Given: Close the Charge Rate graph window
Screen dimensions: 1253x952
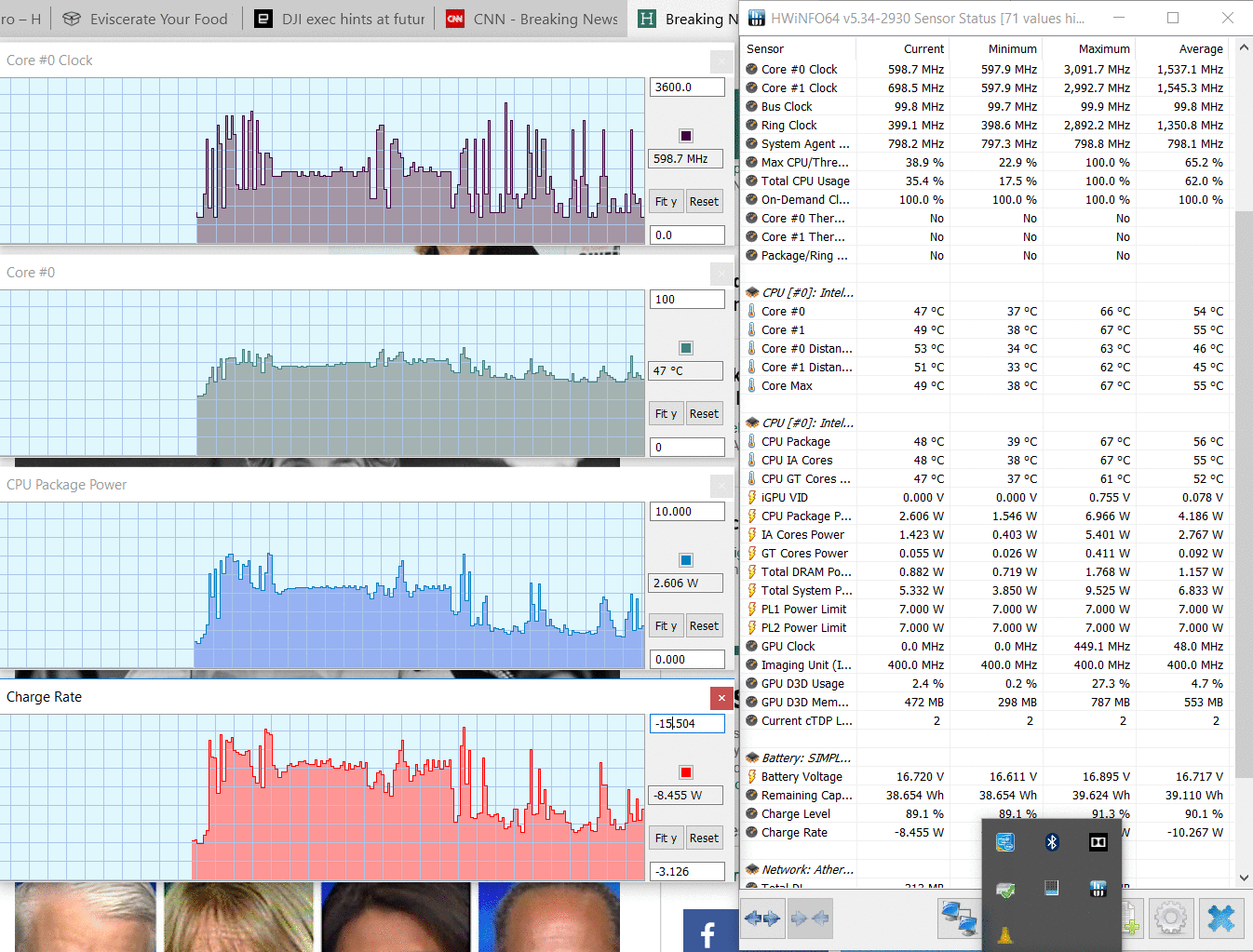Looking at the screenshot, I should pyautogui.click(x=721, y=698).
